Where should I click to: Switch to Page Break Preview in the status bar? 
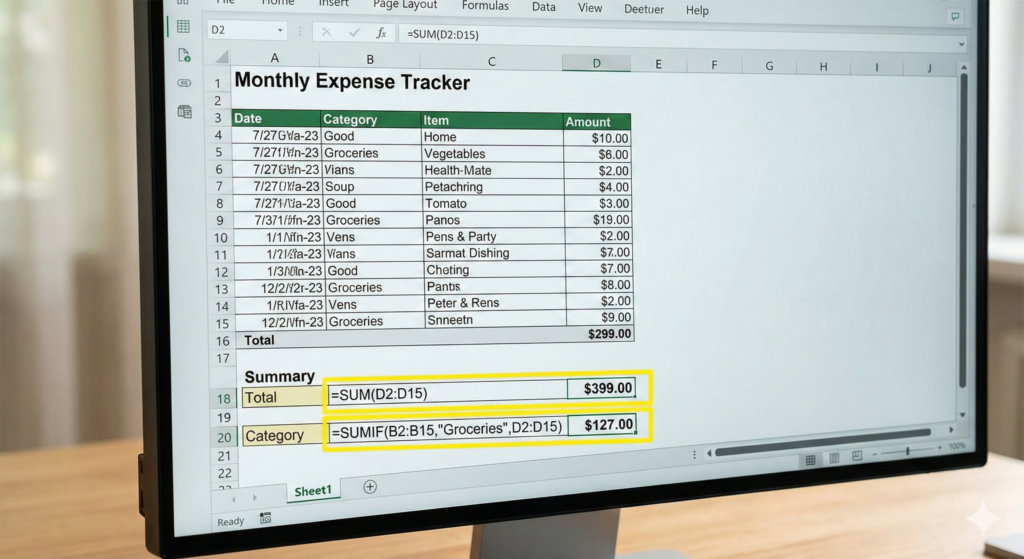(857, 456)
